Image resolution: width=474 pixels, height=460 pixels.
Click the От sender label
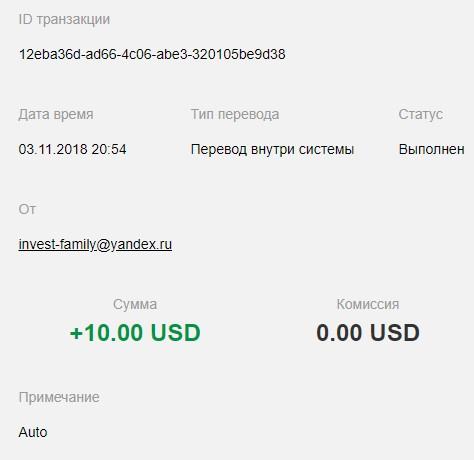[27, 209]
